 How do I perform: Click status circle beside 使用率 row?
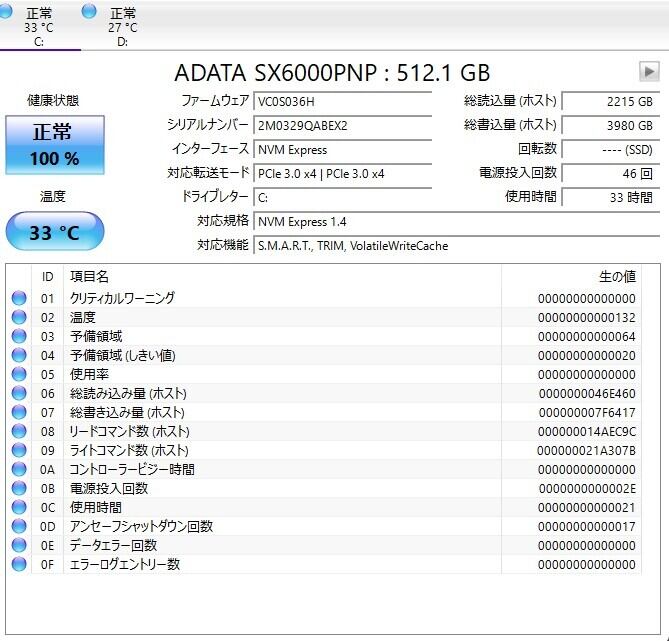[19, 374]
